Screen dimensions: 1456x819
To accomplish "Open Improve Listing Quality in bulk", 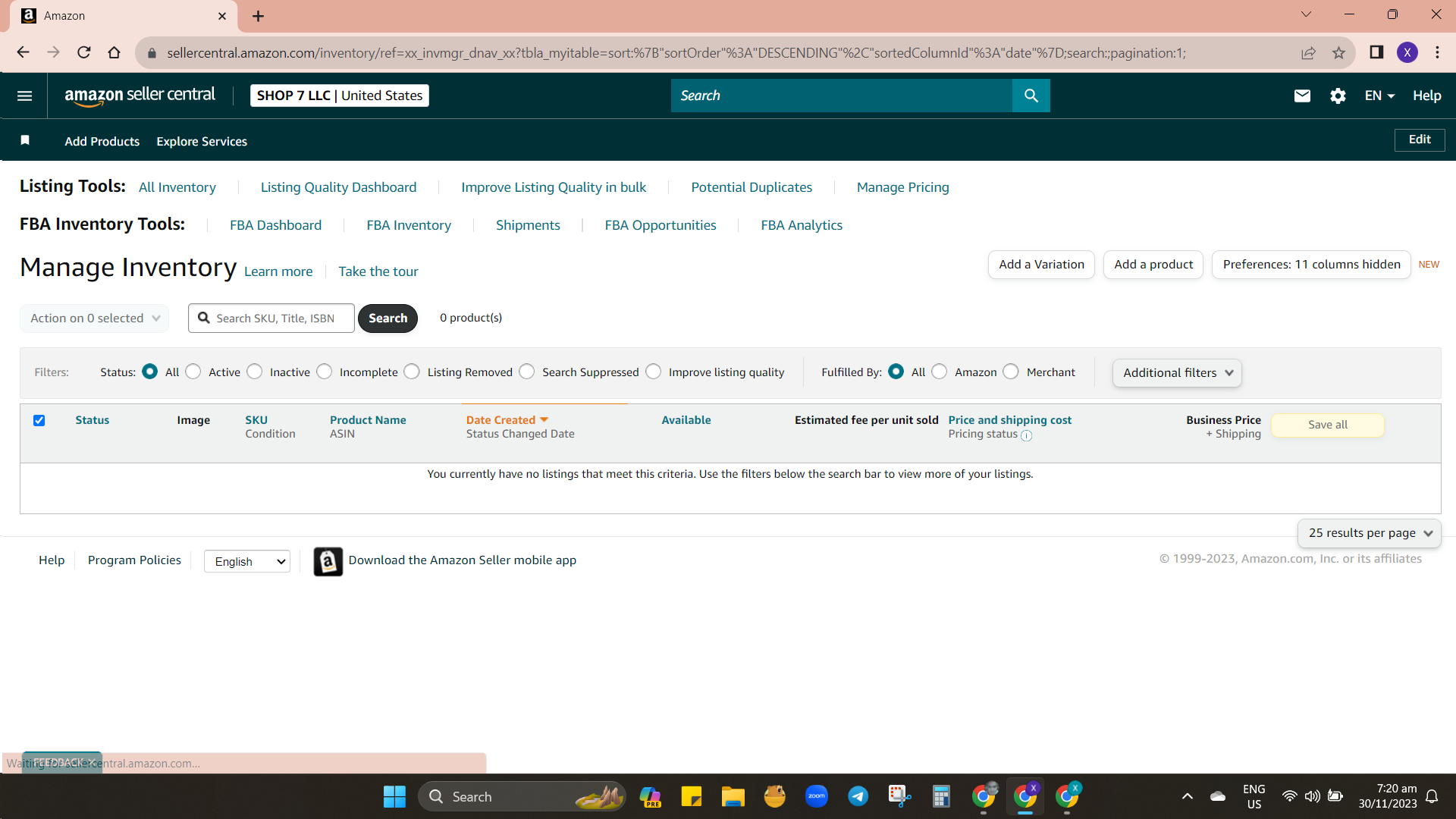I will tap(554, 187).
